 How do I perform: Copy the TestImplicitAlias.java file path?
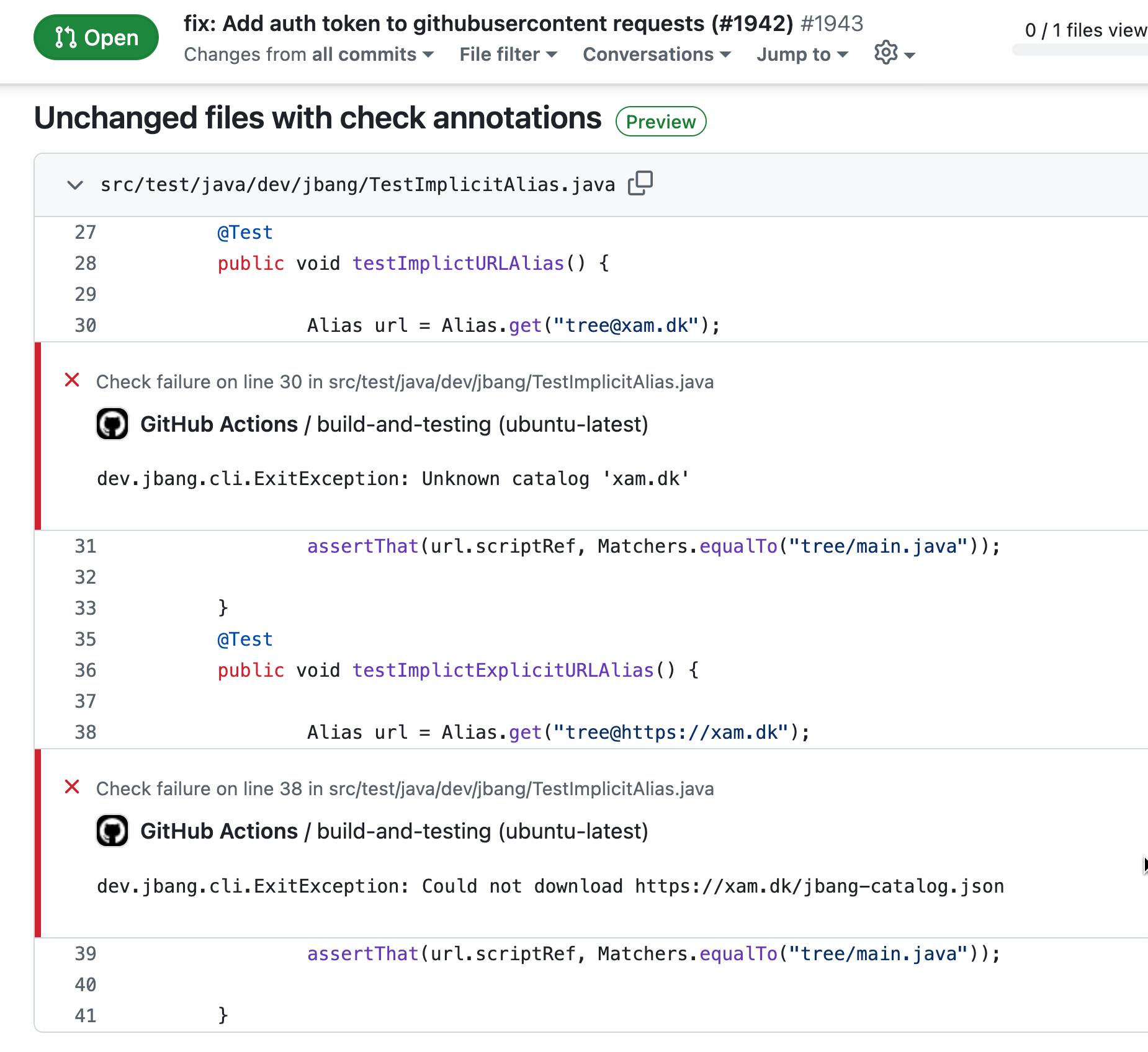(640, 184)
